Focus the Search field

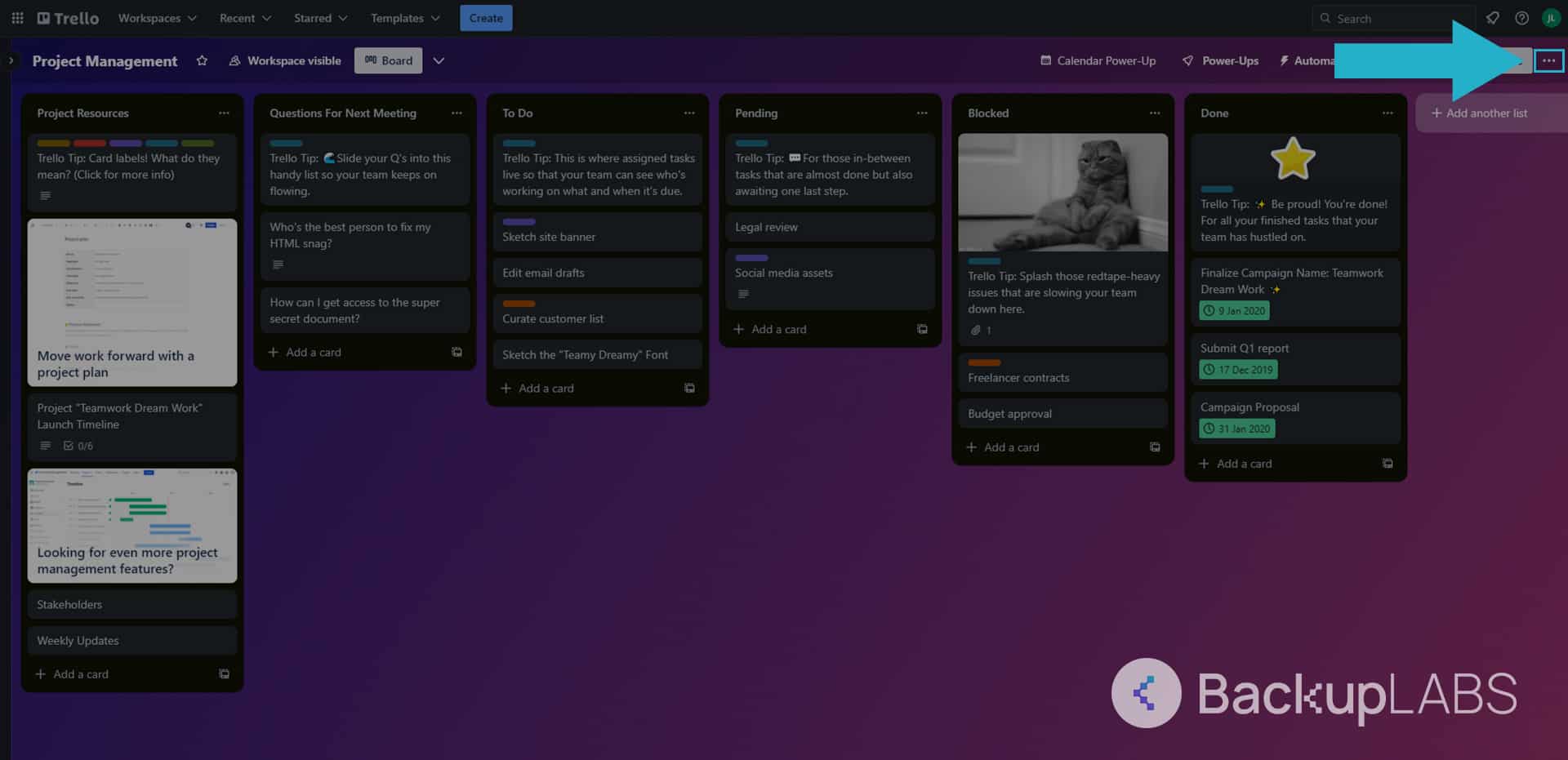pyautogui.click(x=1392, y=18)
